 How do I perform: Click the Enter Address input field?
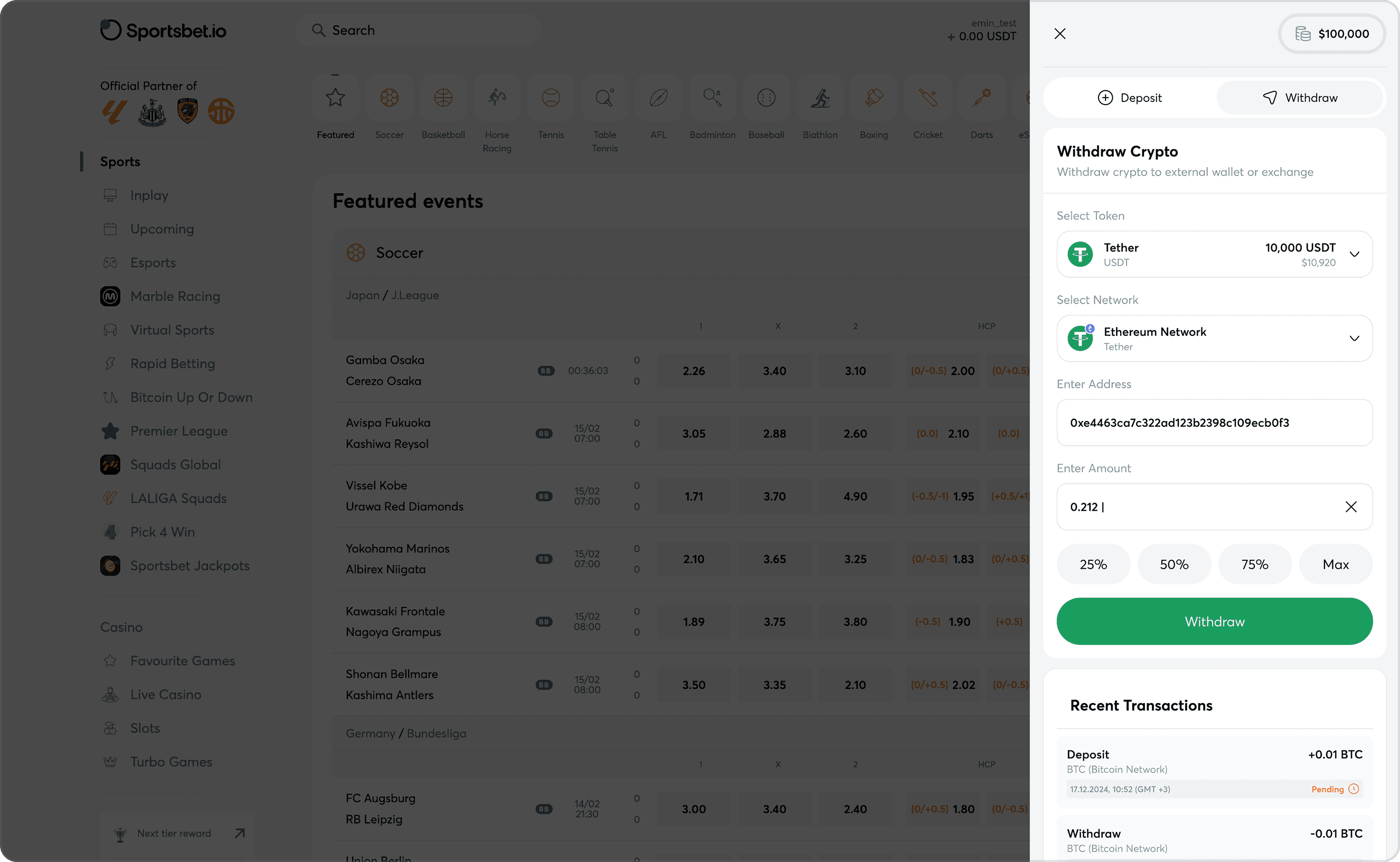pyautogui.click(x=1214, y=423)
